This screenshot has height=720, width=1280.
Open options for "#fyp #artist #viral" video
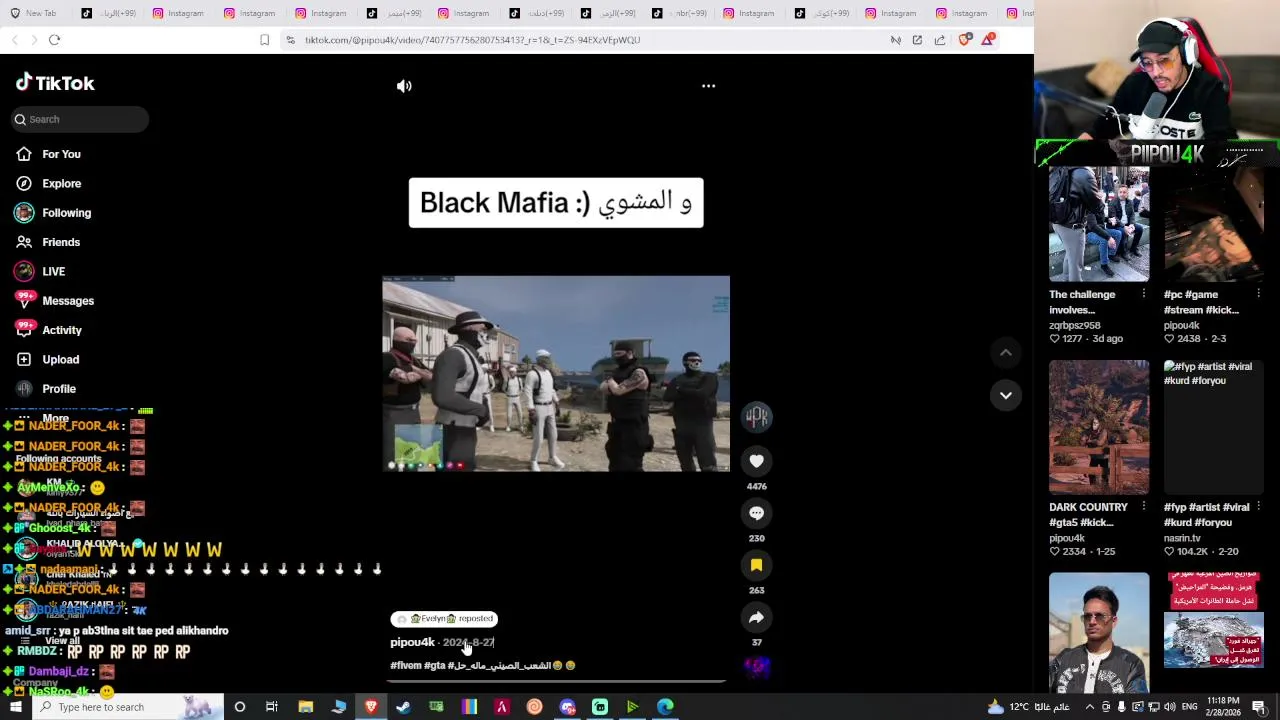coord(1258,507)
